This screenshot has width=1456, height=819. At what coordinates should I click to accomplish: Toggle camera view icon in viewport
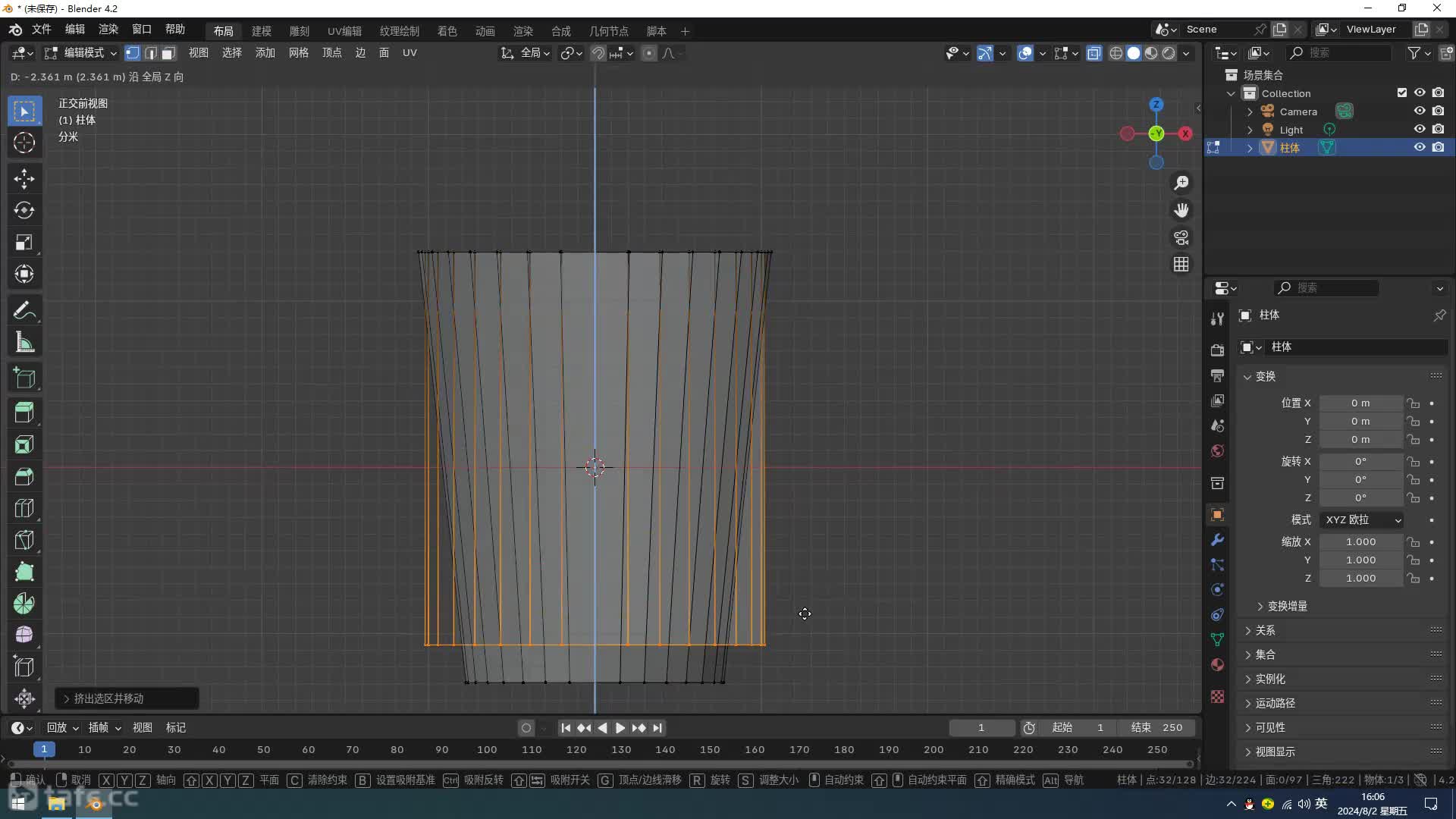coord(1181,237)
